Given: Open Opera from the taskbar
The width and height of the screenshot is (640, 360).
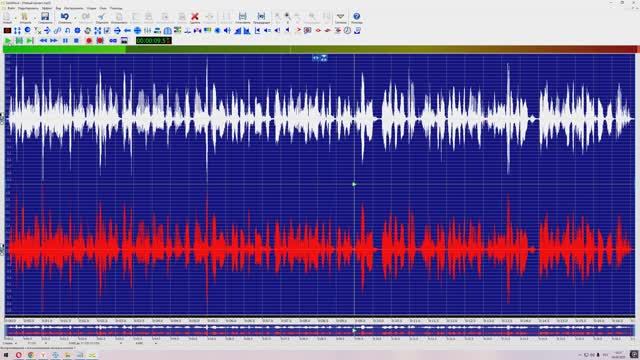Looking at the screenshot, I should (19, 355).
